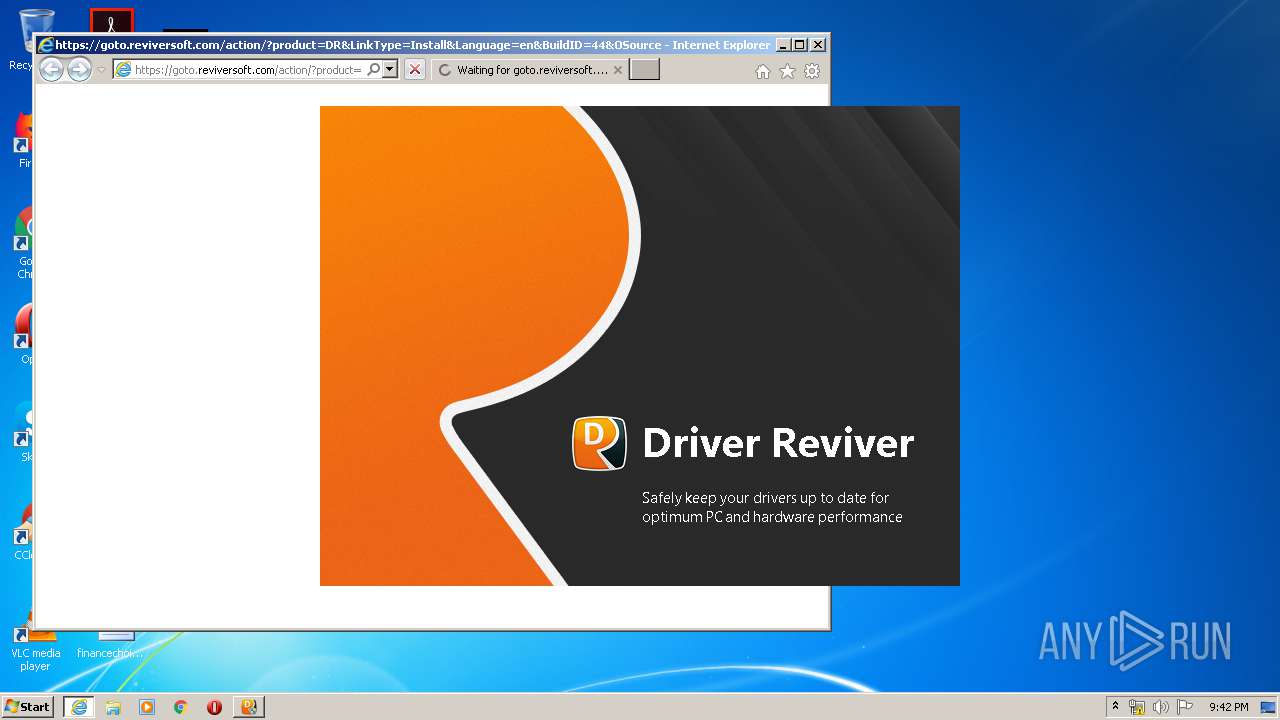Image resolution: width=1280 pixels, height=720 pixels.
Task: Show hidden system tray icons
Action: [1116, 707]
